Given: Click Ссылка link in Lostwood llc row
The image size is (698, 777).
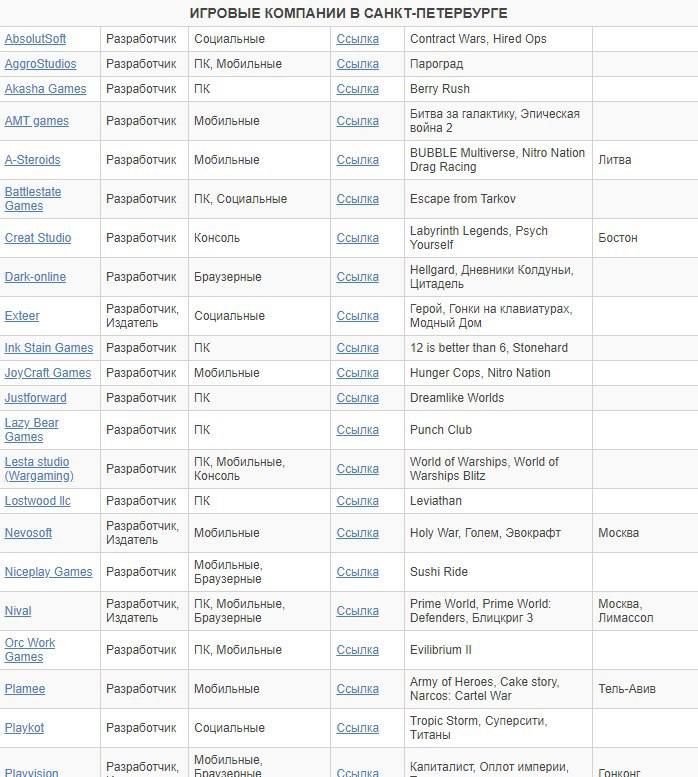Looking at the screenshot, I should [x=357, y=501].
